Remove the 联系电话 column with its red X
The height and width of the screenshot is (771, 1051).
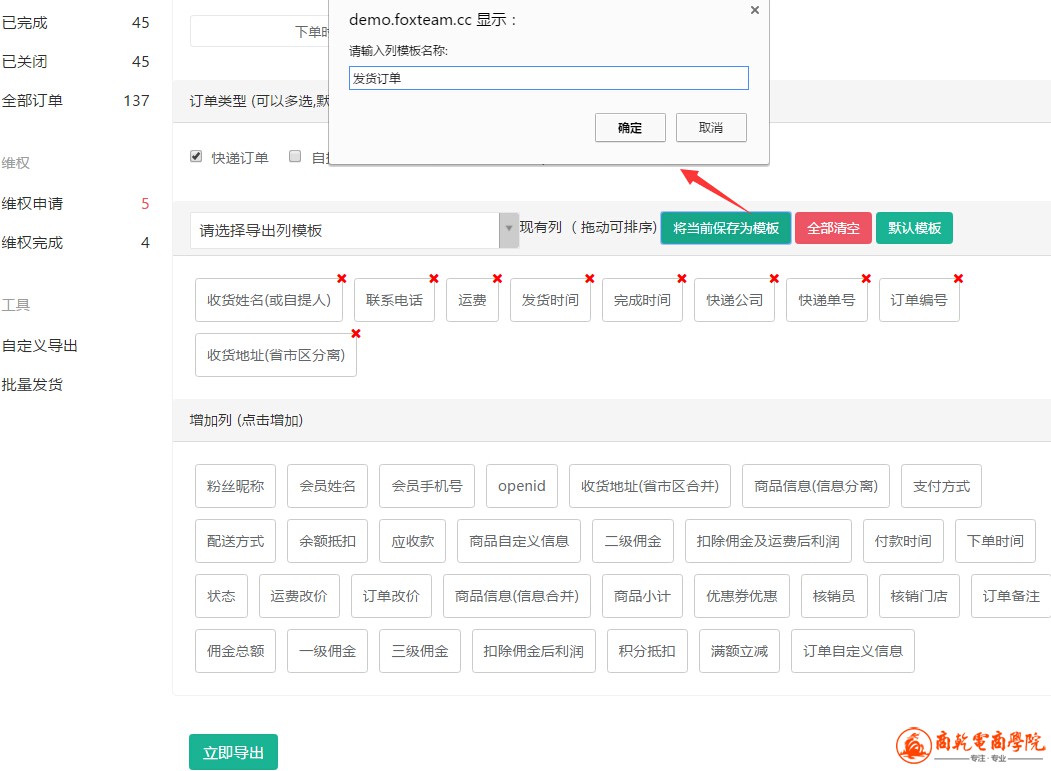click(434, 278)
